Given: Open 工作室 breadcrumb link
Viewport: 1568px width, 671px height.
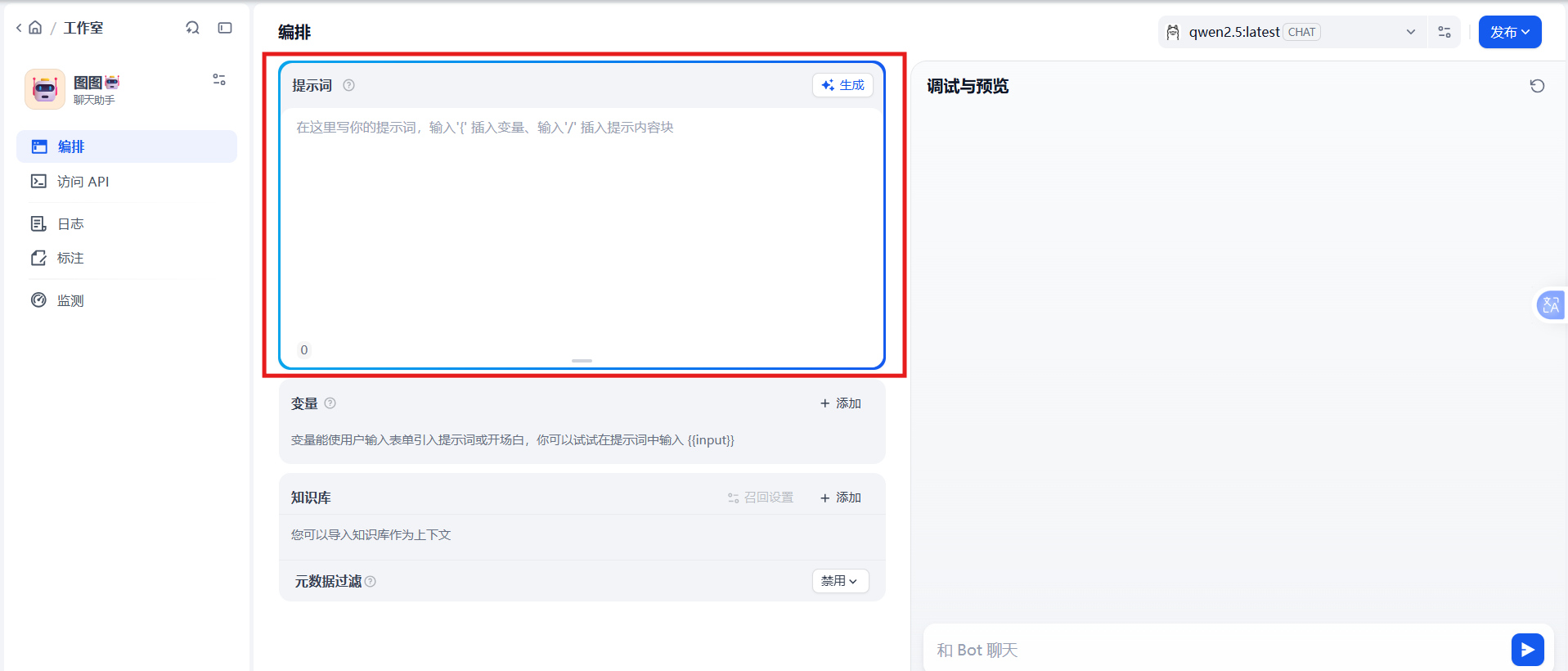Looking at the screenshot, I should coord(83,28).
